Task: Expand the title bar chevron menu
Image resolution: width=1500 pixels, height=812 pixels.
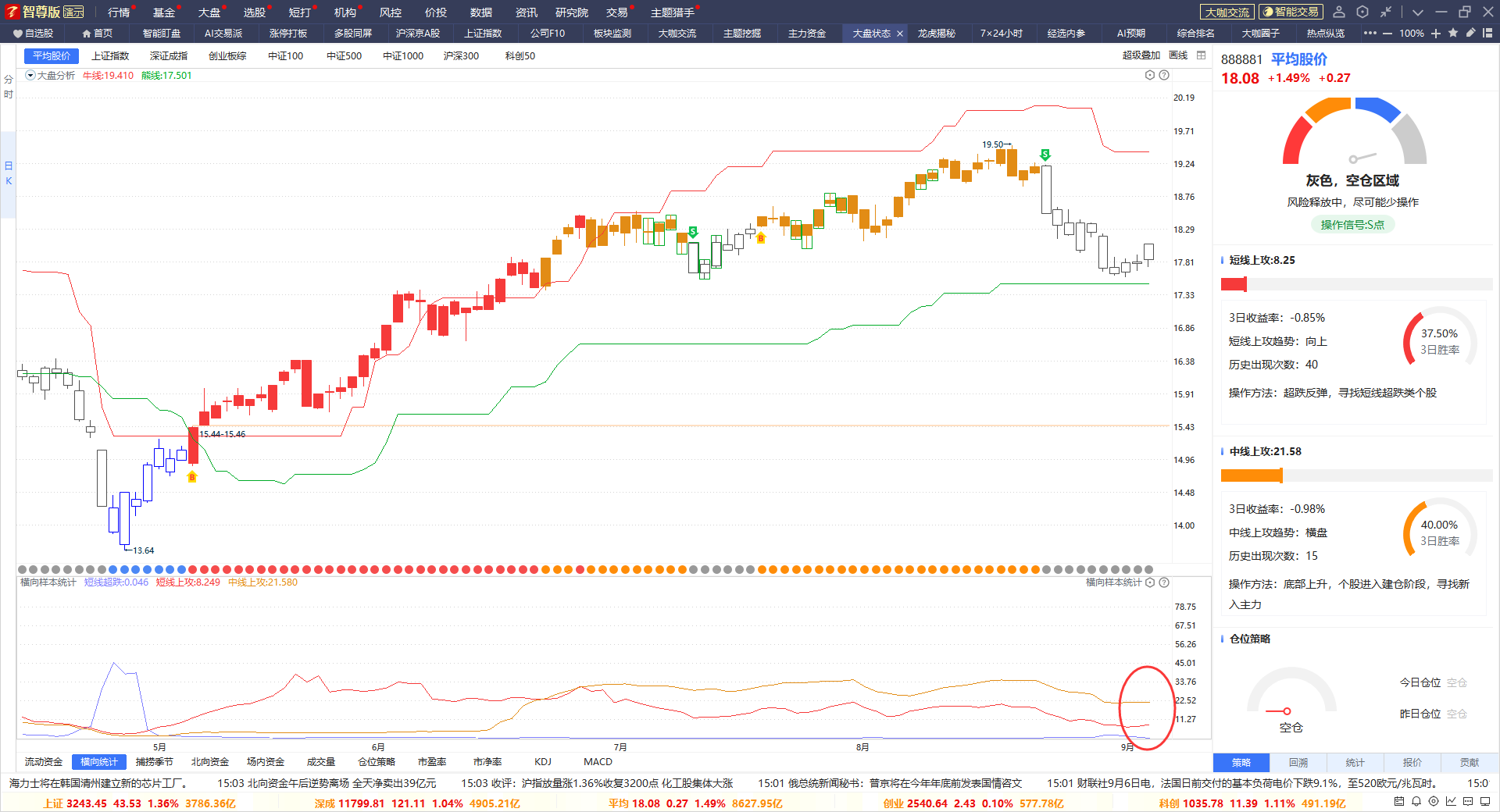Action: [1418, 12]
